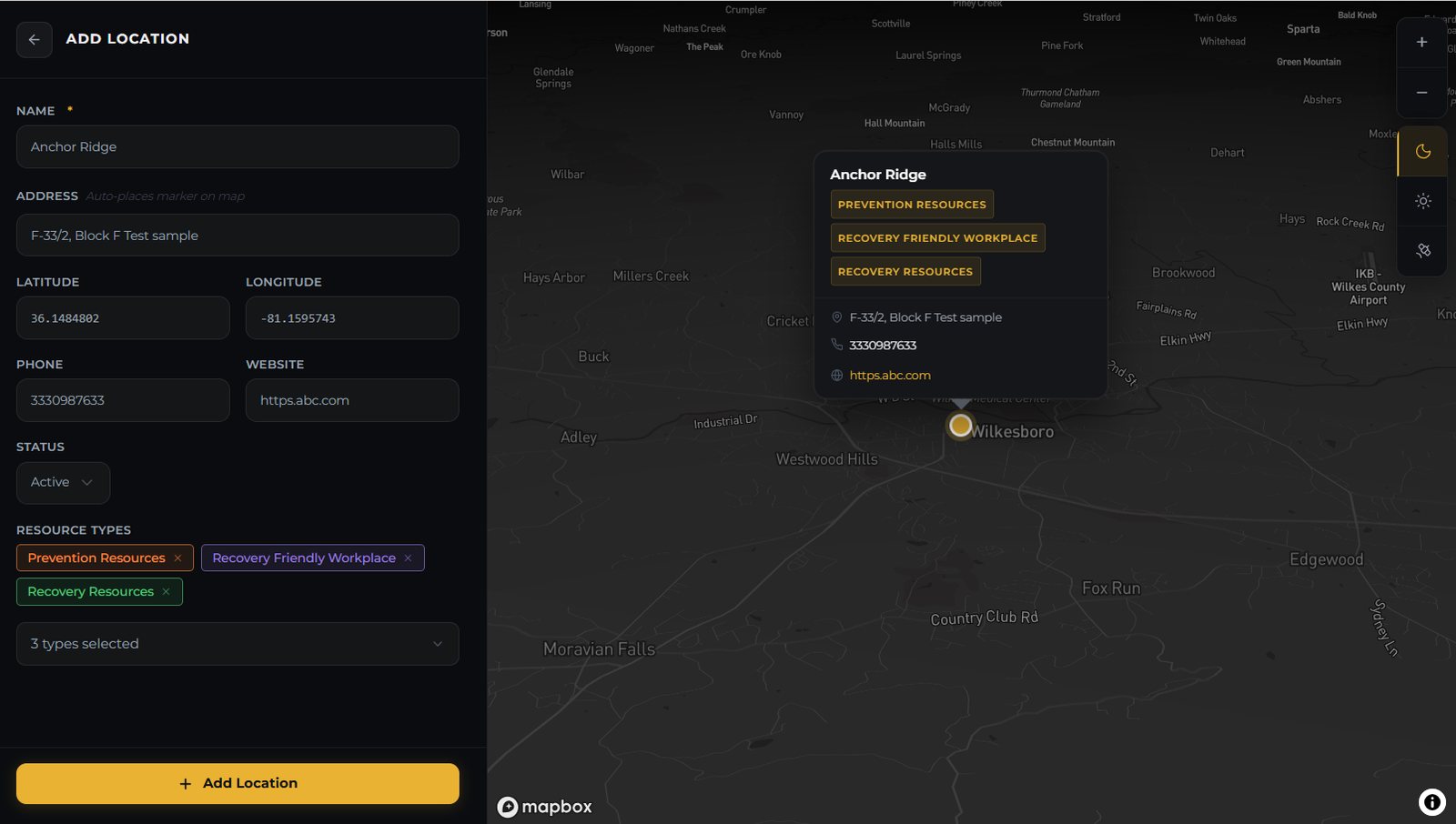Open https.abc.com link in map popup
1456x824 pixels.
pos(890,376)
